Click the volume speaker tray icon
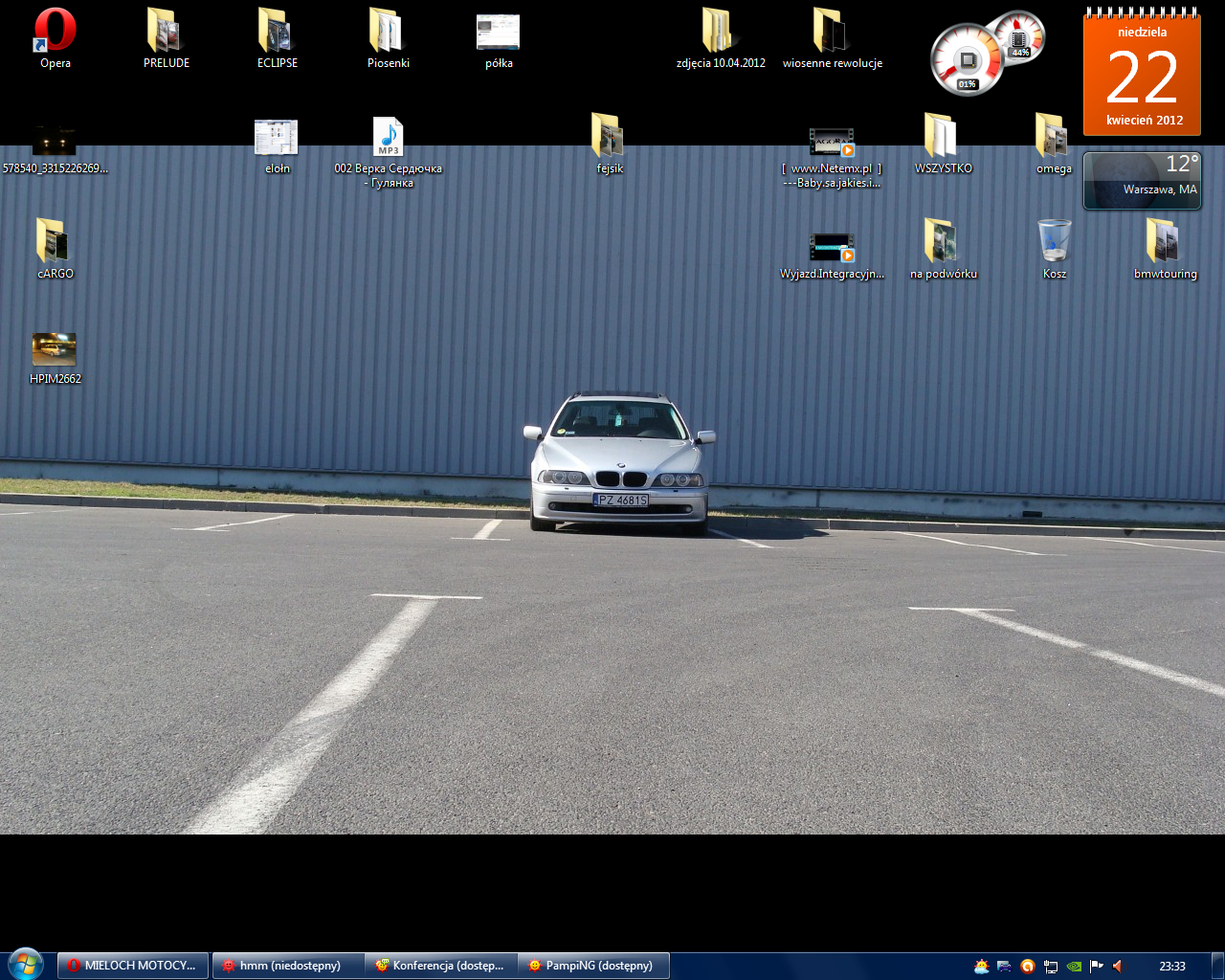1225x980 pixels. click(1118, 966)
